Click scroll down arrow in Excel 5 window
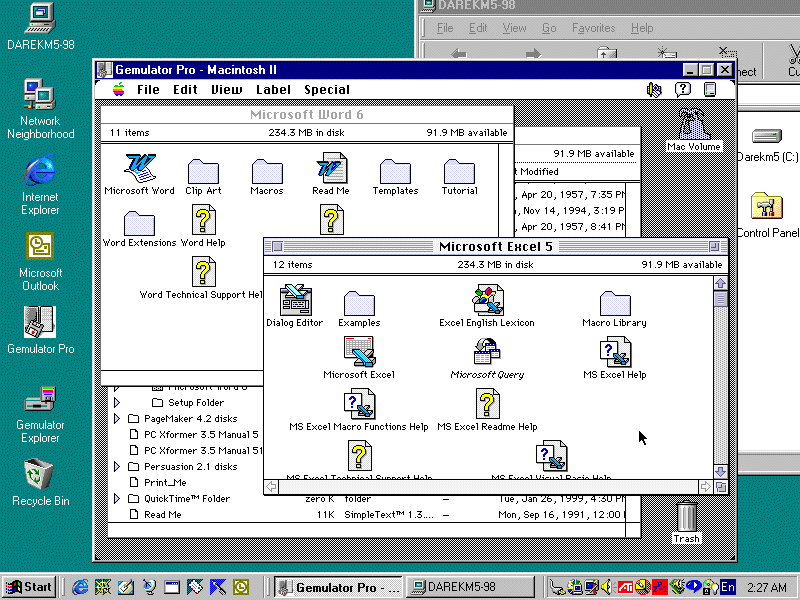The image size is (800, 600). [x=720, y=471]
